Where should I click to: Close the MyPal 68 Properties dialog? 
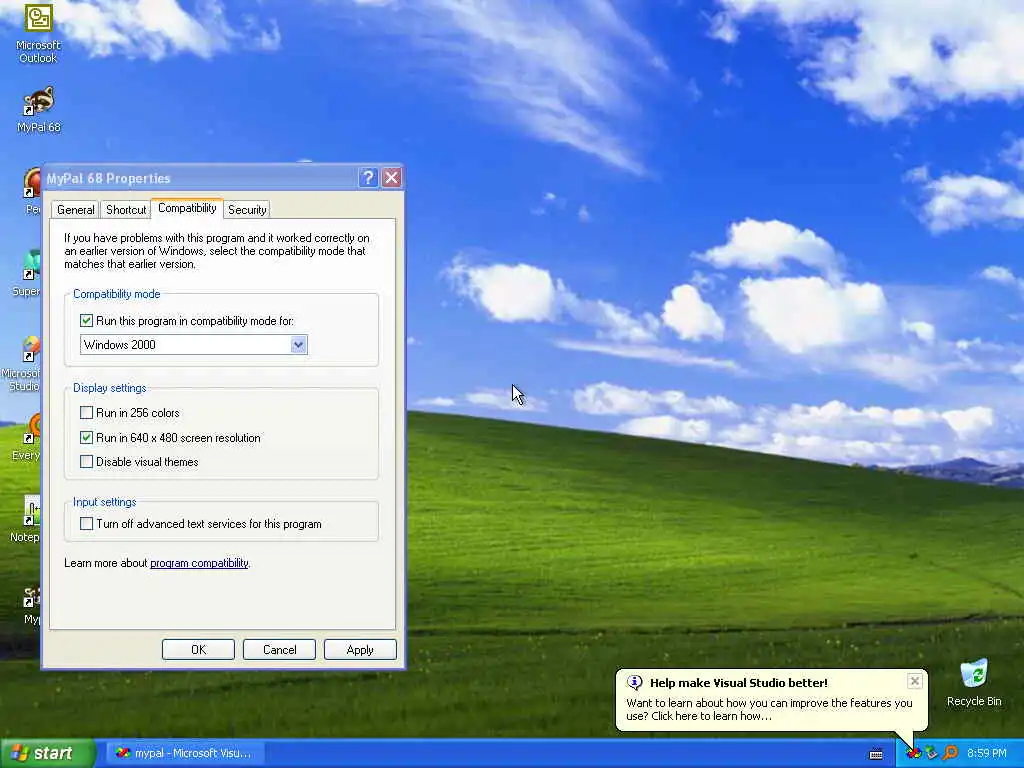(x=391, y=178)
